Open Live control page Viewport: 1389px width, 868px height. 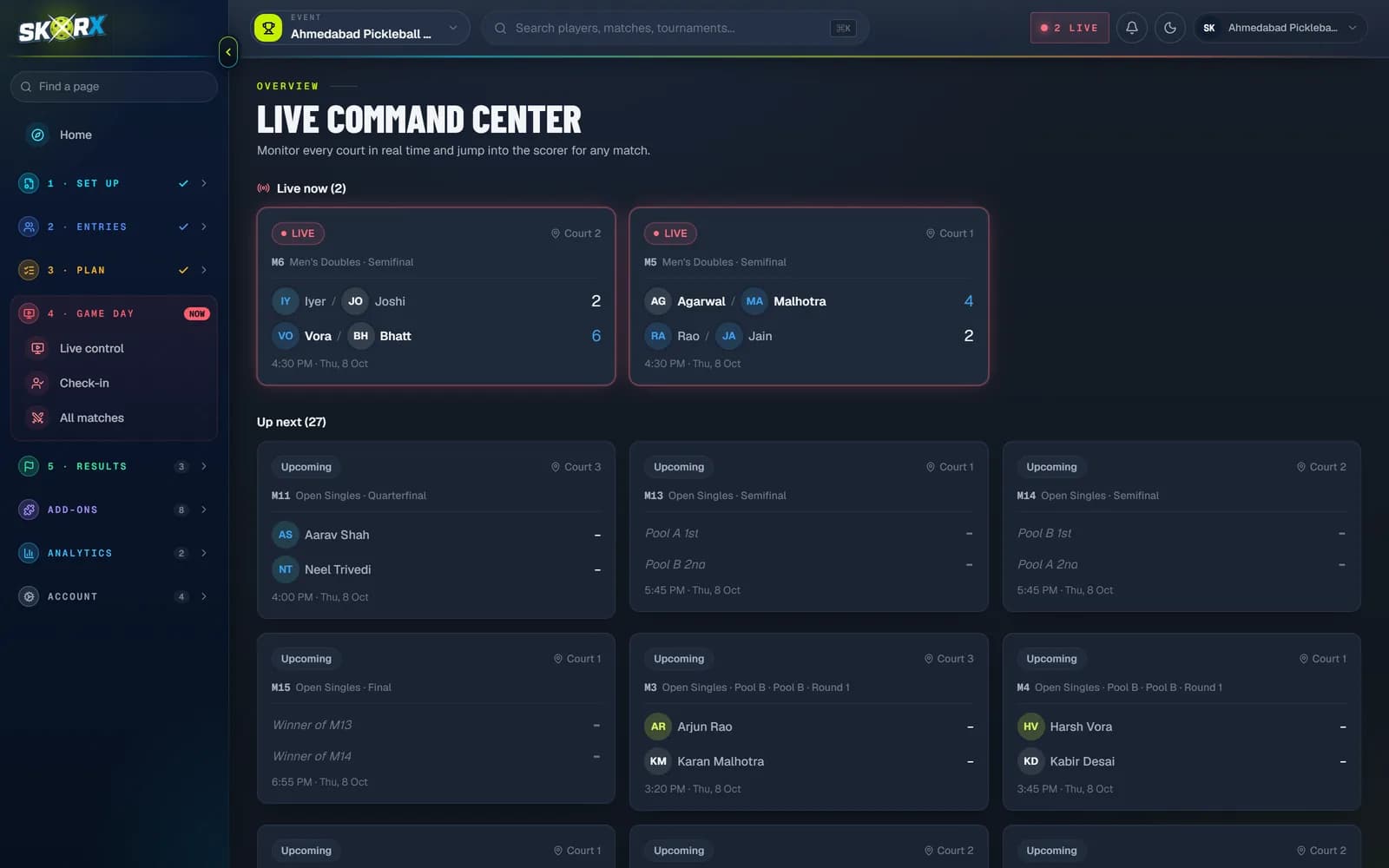click(114, 348)
